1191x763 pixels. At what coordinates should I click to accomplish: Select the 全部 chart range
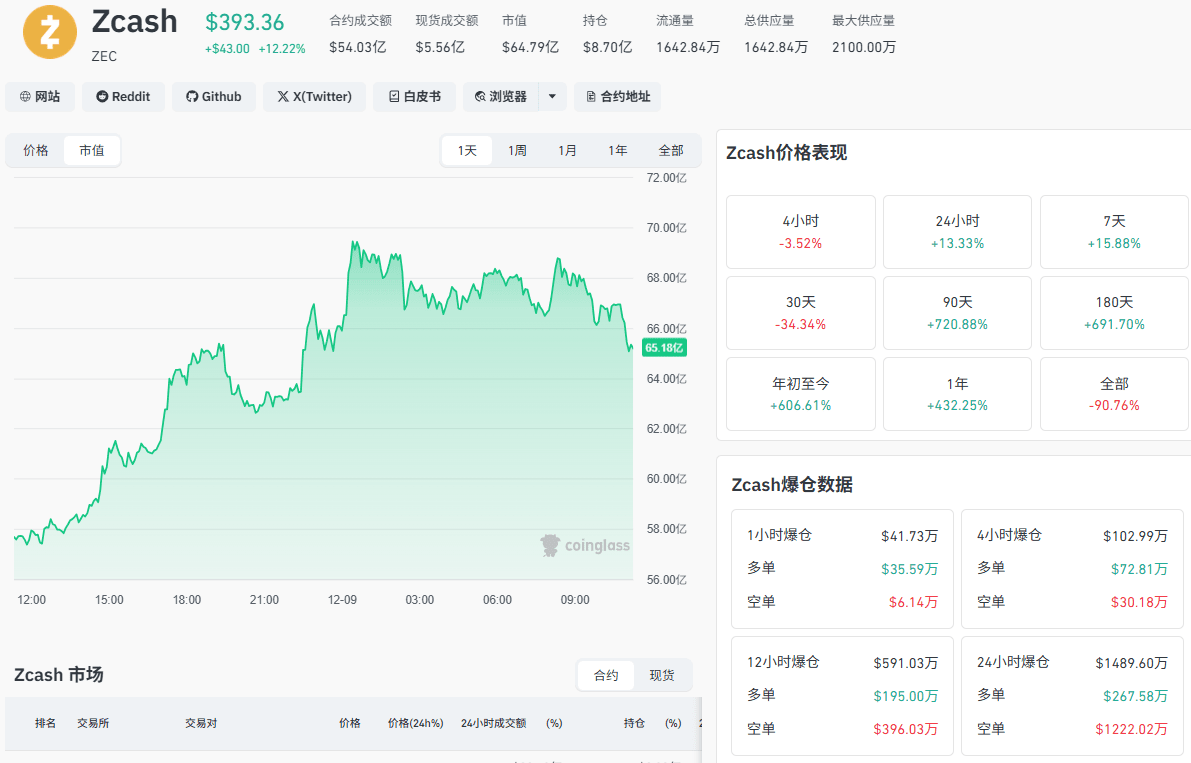tap(671, 150)
